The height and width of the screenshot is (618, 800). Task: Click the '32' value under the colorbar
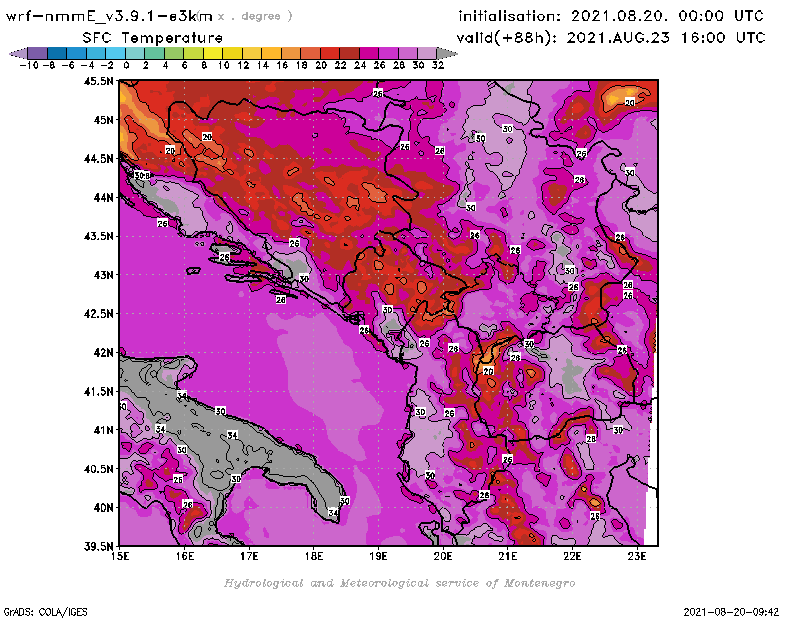[x=438, y=65]
